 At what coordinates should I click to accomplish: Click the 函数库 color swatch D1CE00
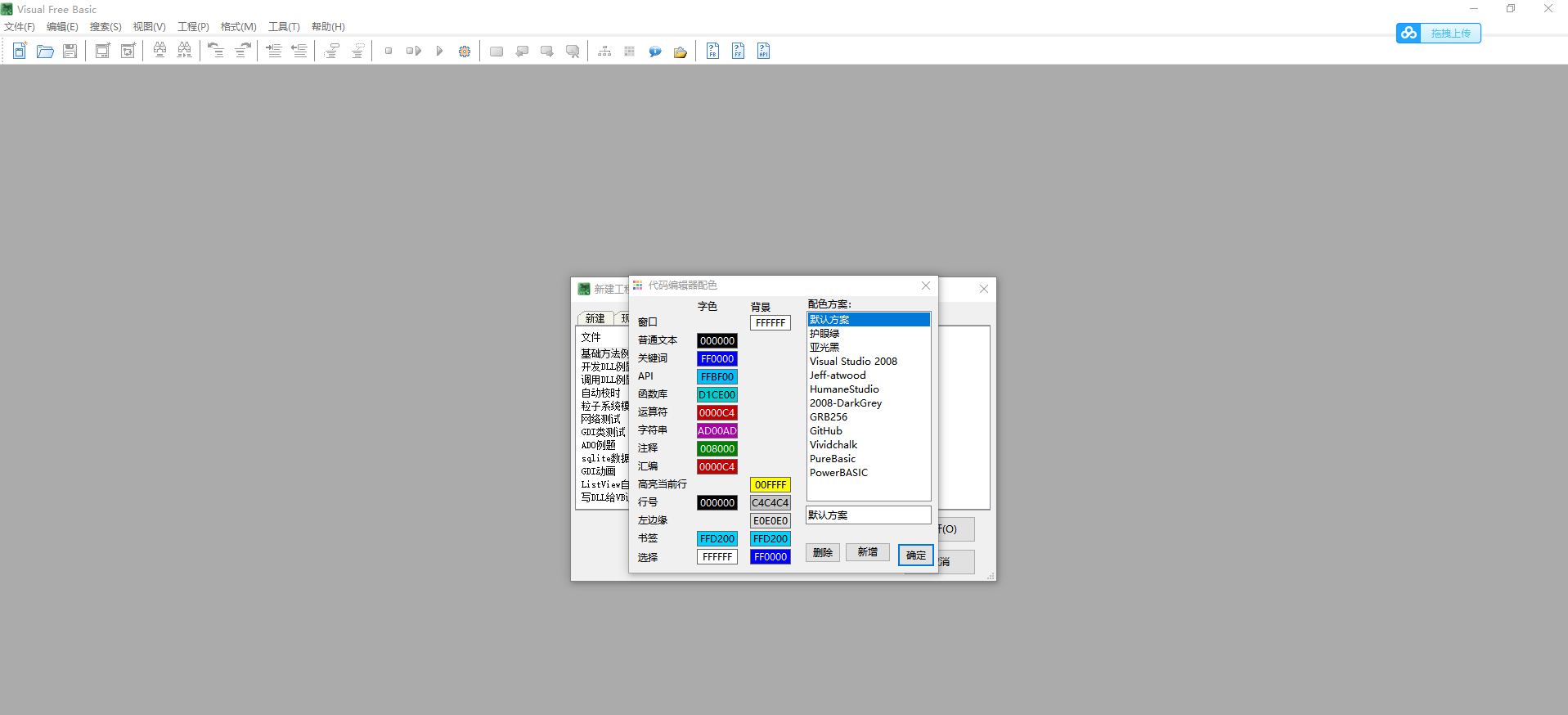click(717, 395)
